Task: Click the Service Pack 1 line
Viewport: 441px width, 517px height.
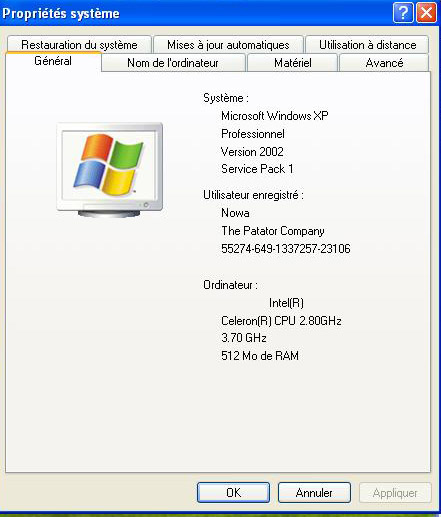Action: coord(257,169)
